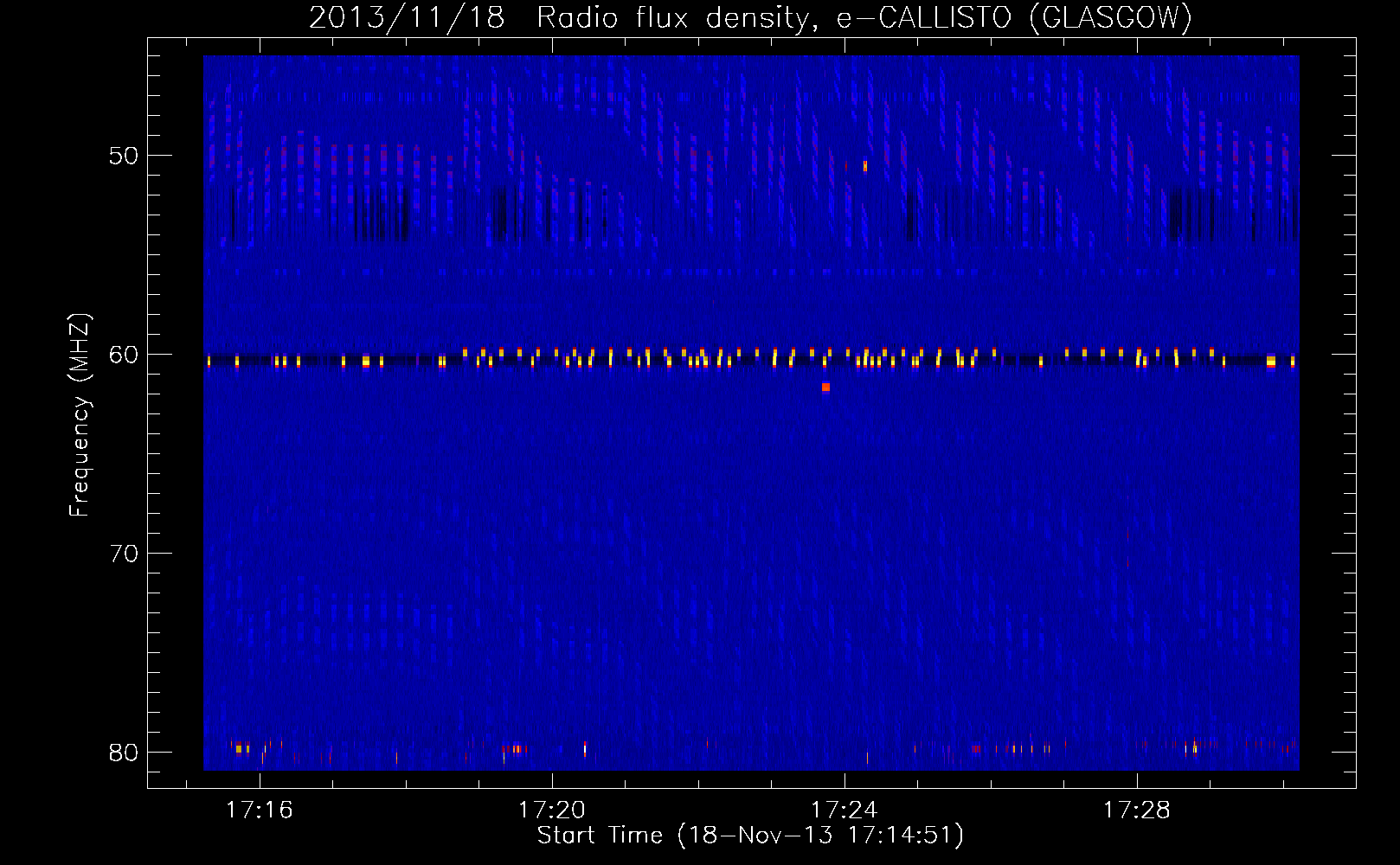Click the isolated red spot below the 60 MHz band
This screenshot has width=1400, height=865.
825,388
